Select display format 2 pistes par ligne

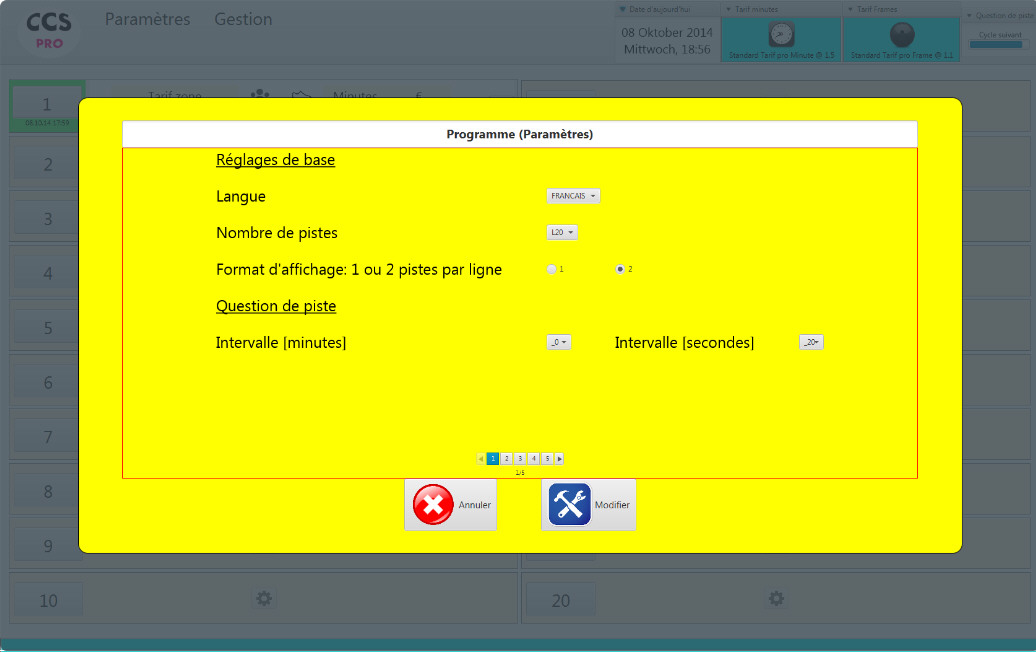tap(620, 269)
